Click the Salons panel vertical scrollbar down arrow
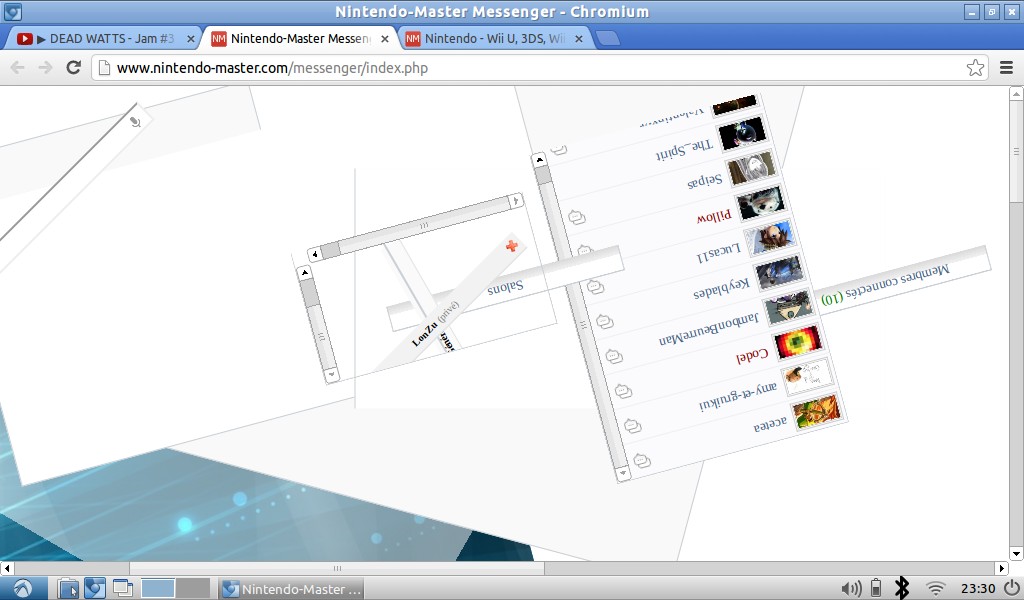The image size is (1024, 600). pos(332,374)
